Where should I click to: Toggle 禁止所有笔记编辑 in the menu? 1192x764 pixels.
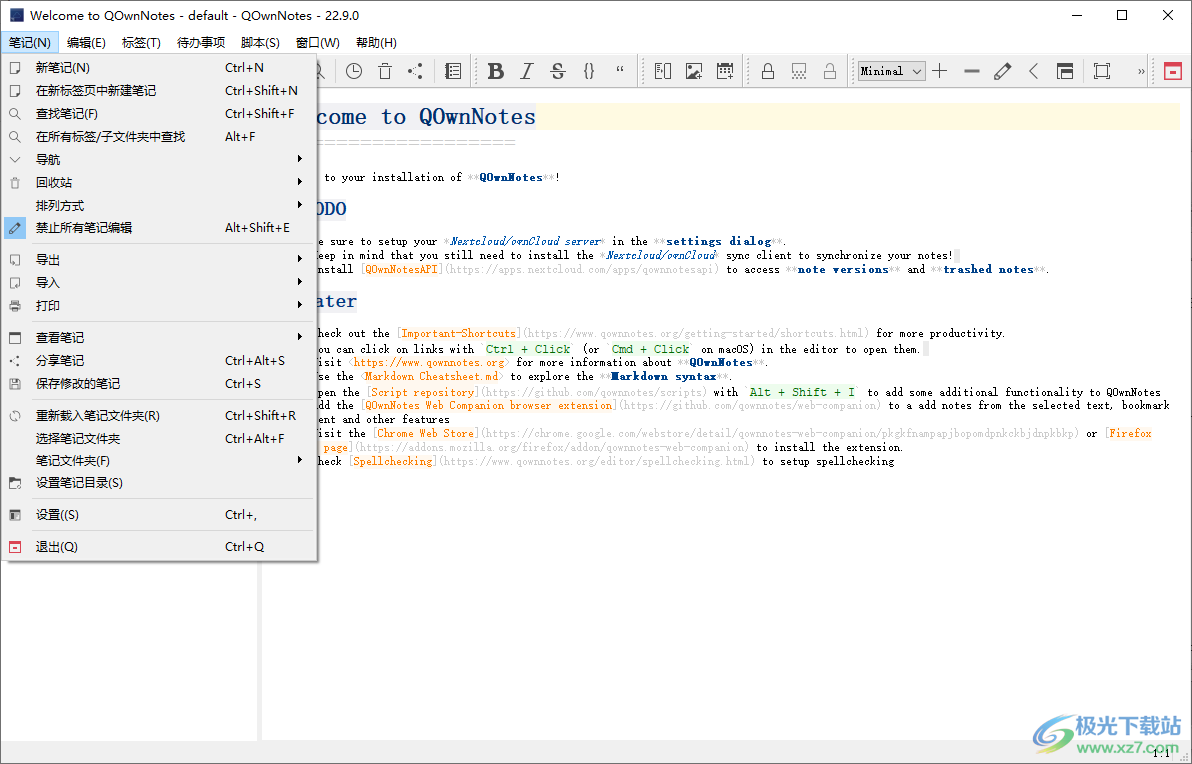point(84,228)
